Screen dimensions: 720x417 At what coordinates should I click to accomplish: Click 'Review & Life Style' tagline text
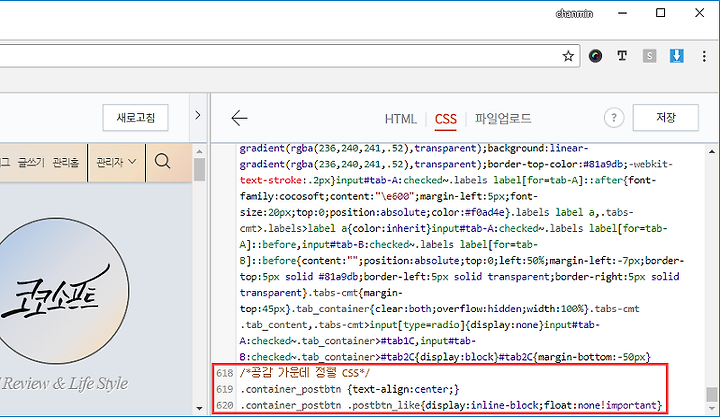(x=65, y=383)
